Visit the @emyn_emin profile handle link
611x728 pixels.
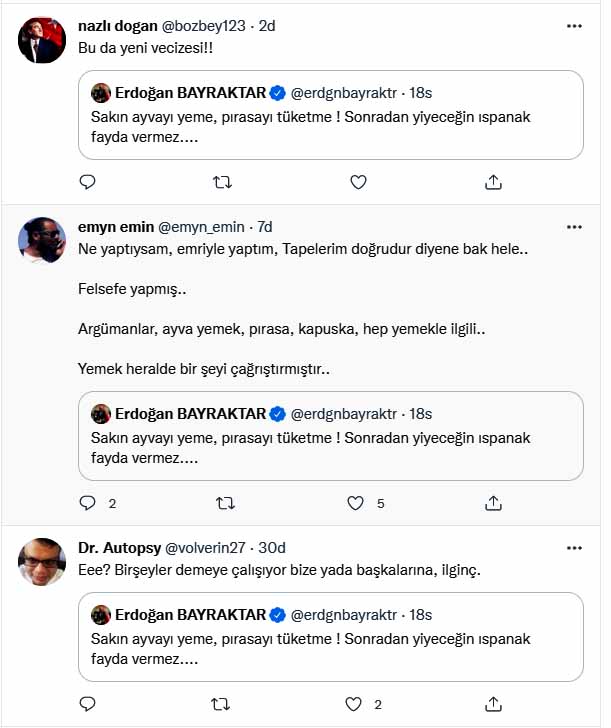199,227
